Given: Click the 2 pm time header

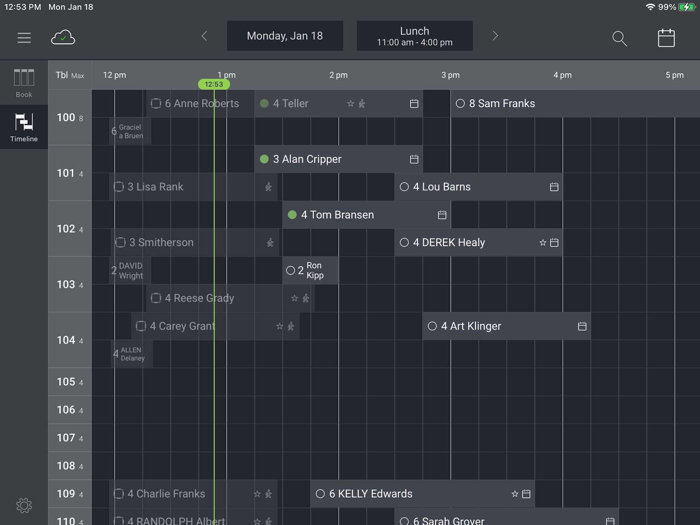Looking at the screenshot, I should tap(338, 75).
